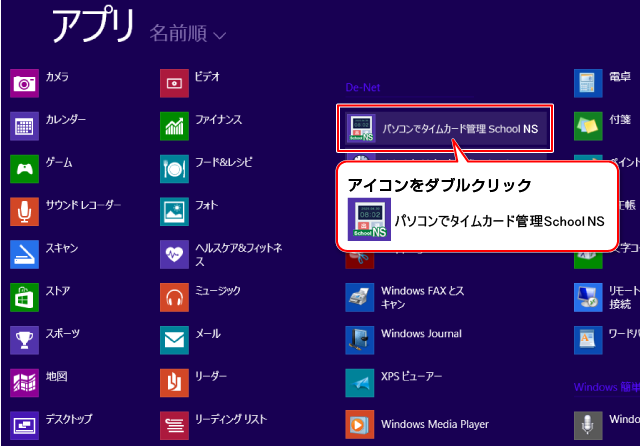The width and height of the screenshot is (640, 446).
Task: Click the Windows Journal label text
Action: point(421,333)
